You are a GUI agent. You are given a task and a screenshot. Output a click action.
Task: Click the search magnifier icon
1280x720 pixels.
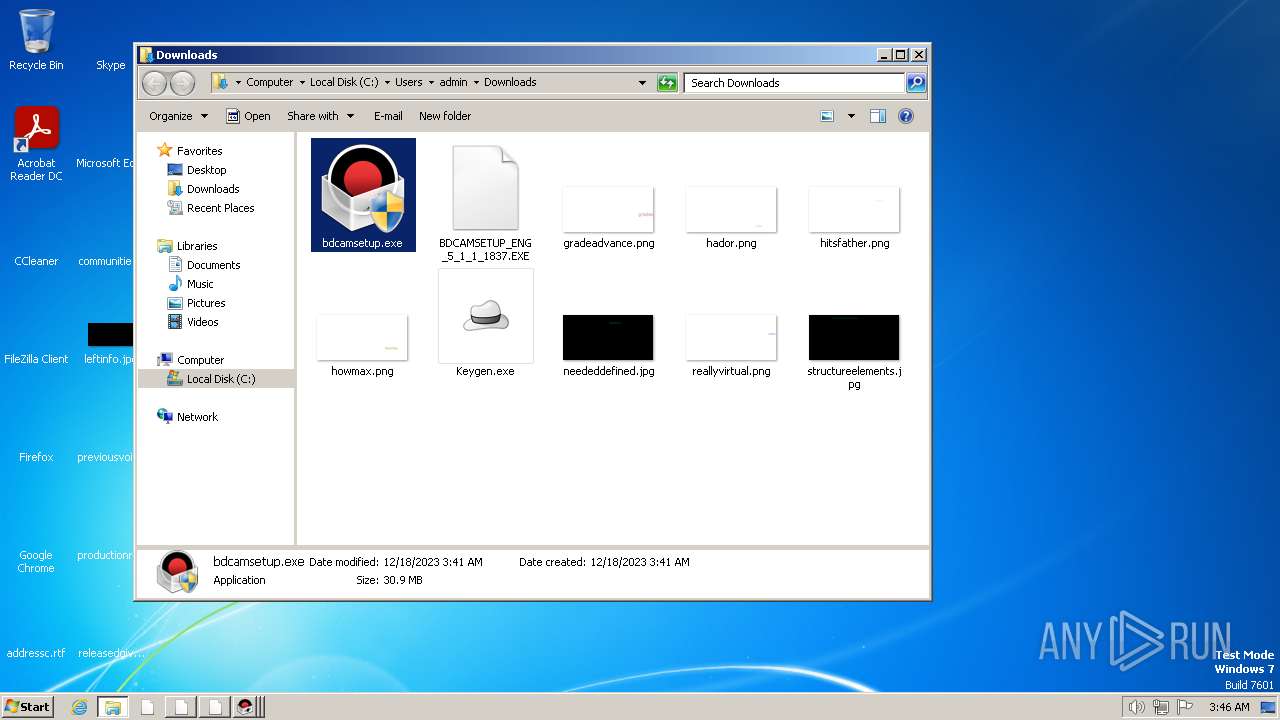915,83
